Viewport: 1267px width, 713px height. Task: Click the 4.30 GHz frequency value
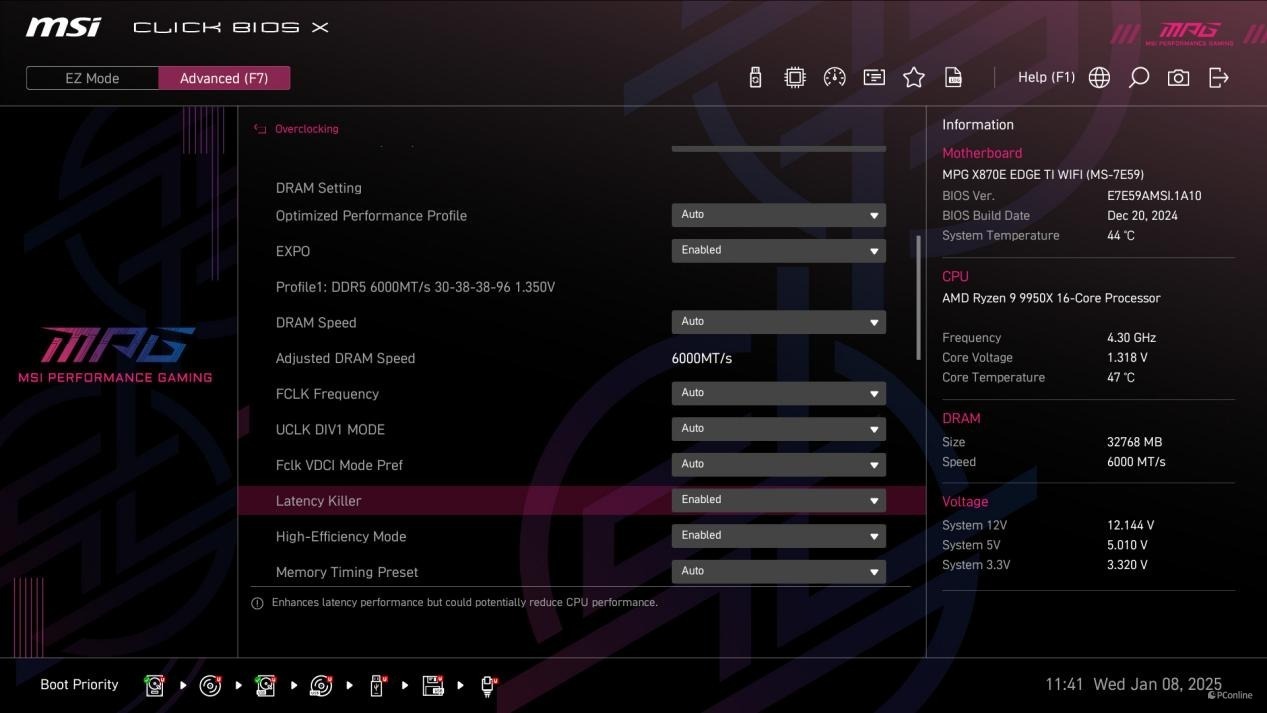pyautogui.click(x=1131, y=338)
